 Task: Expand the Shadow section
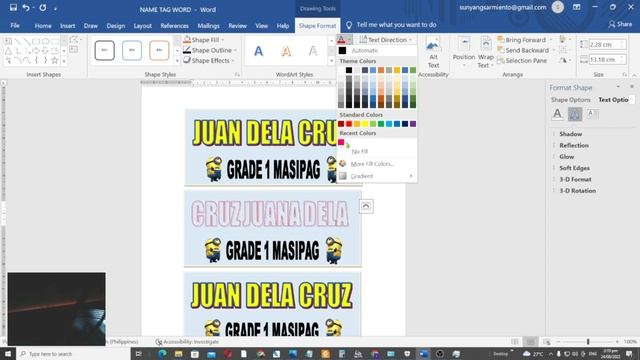point(571,134)
